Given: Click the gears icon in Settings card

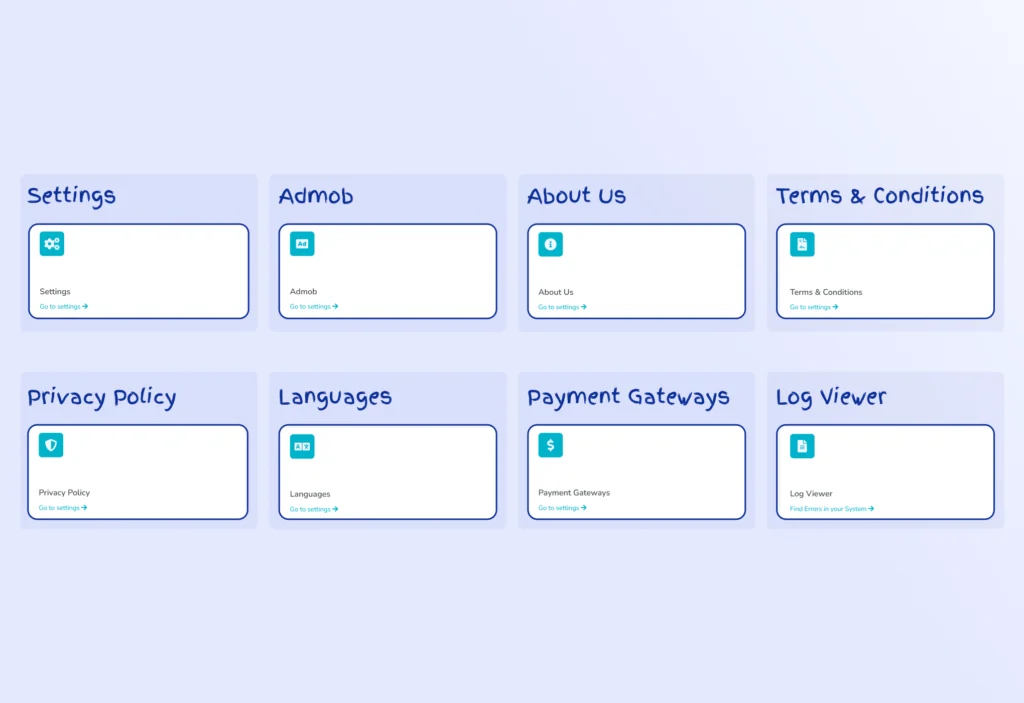Looking at the screenshot, I should coord(52,244).
